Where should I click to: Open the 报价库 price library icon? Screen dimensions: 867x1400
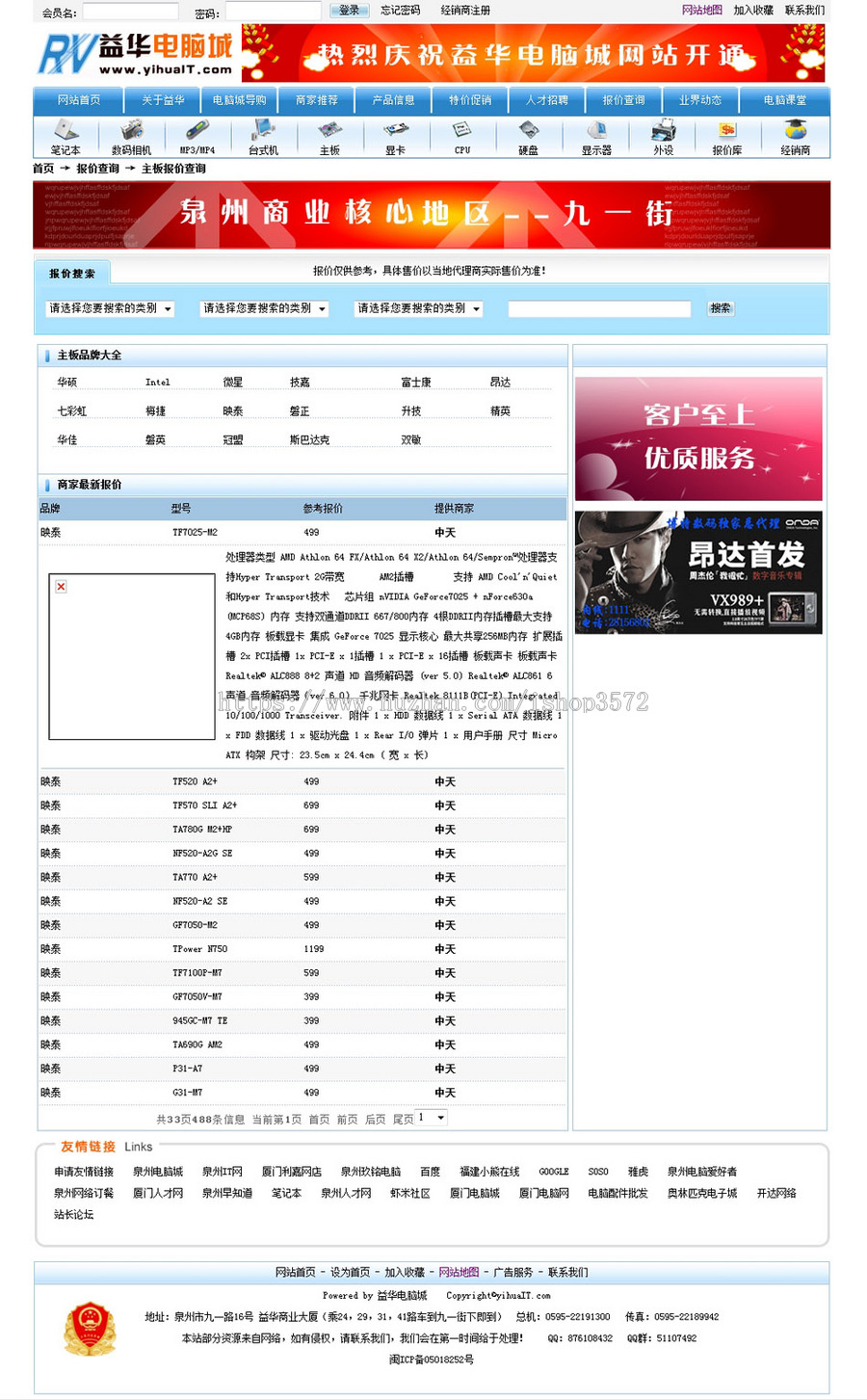coord(728,135)
